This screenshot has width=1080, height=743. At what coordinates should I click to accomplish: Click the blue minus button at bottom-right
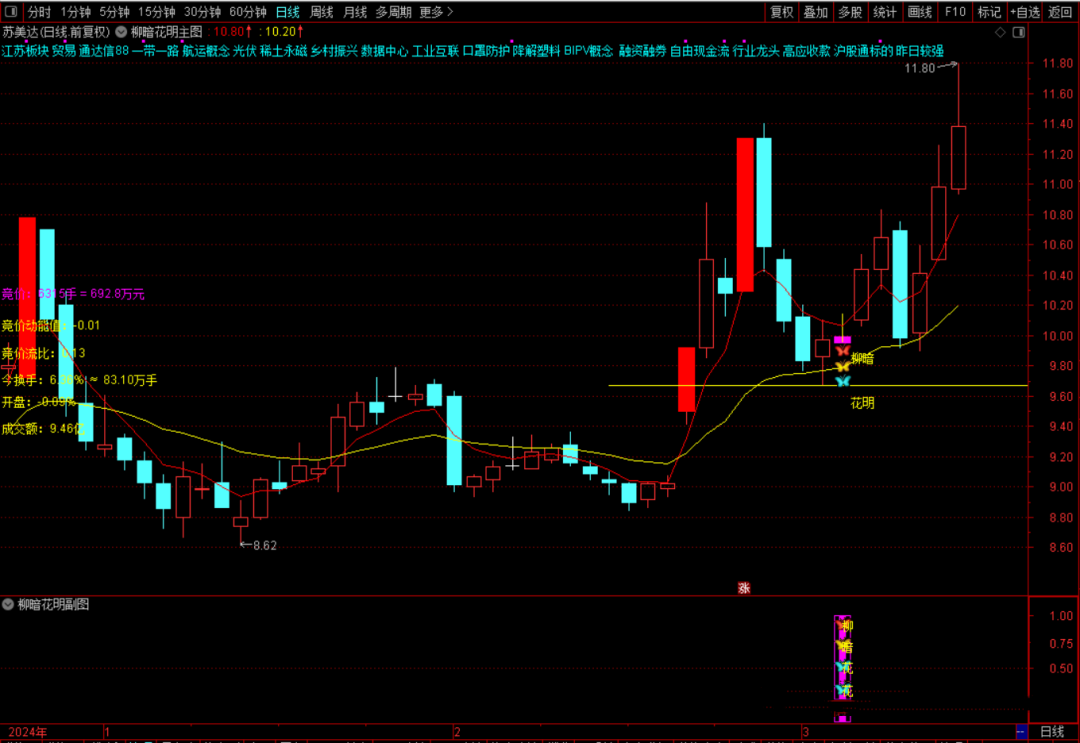tap(1021, 731)
